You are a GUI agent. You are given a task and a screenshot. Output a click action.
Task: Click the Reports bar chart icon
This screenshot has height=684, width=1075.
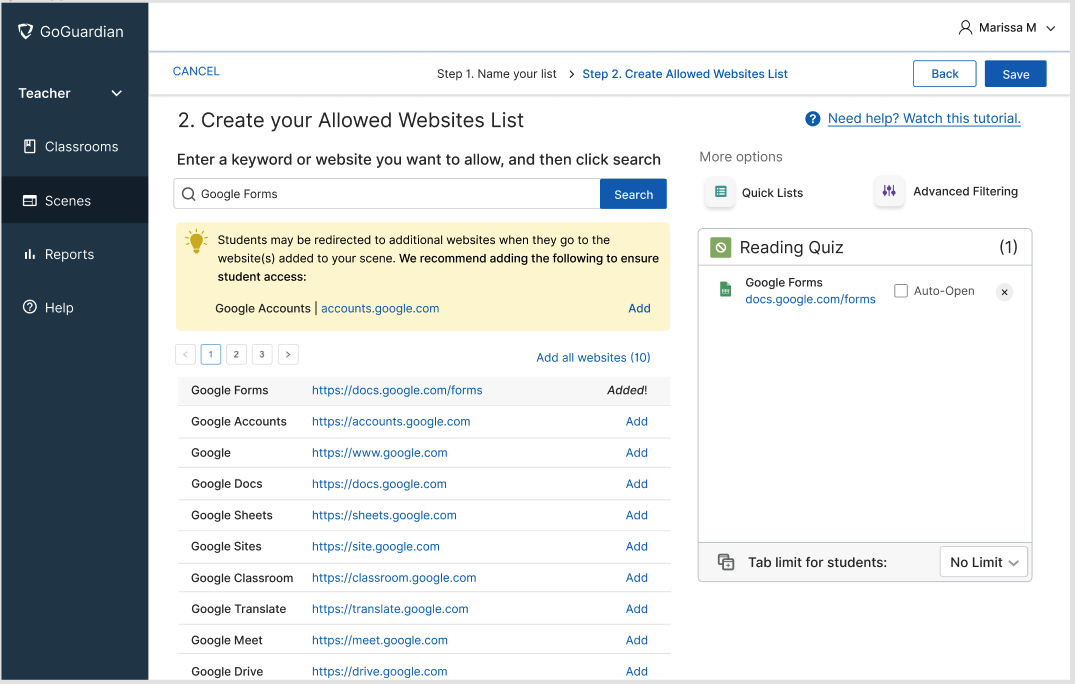click(29, 254)
